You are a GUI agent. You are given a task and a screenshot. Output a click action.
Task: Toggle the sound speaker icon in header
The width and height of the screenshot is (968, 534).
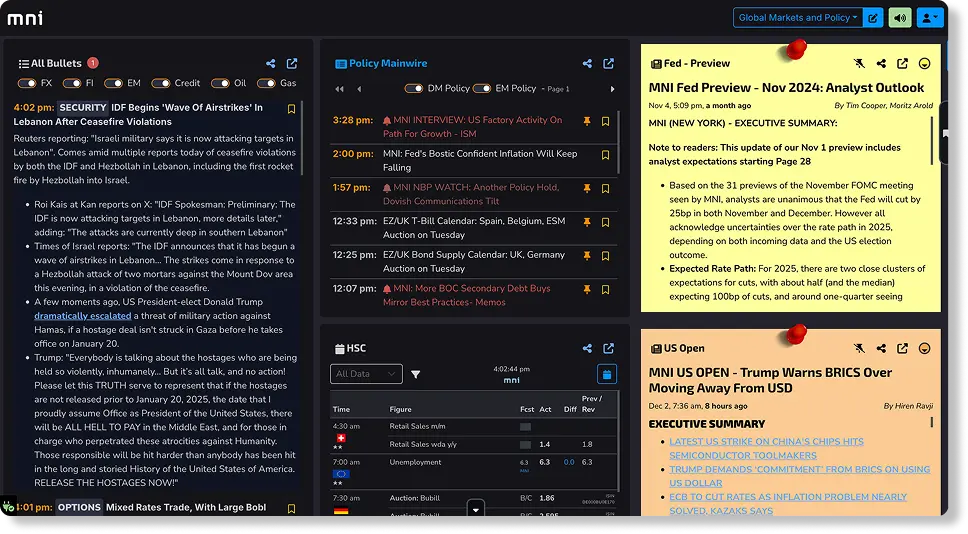(900, 18)
